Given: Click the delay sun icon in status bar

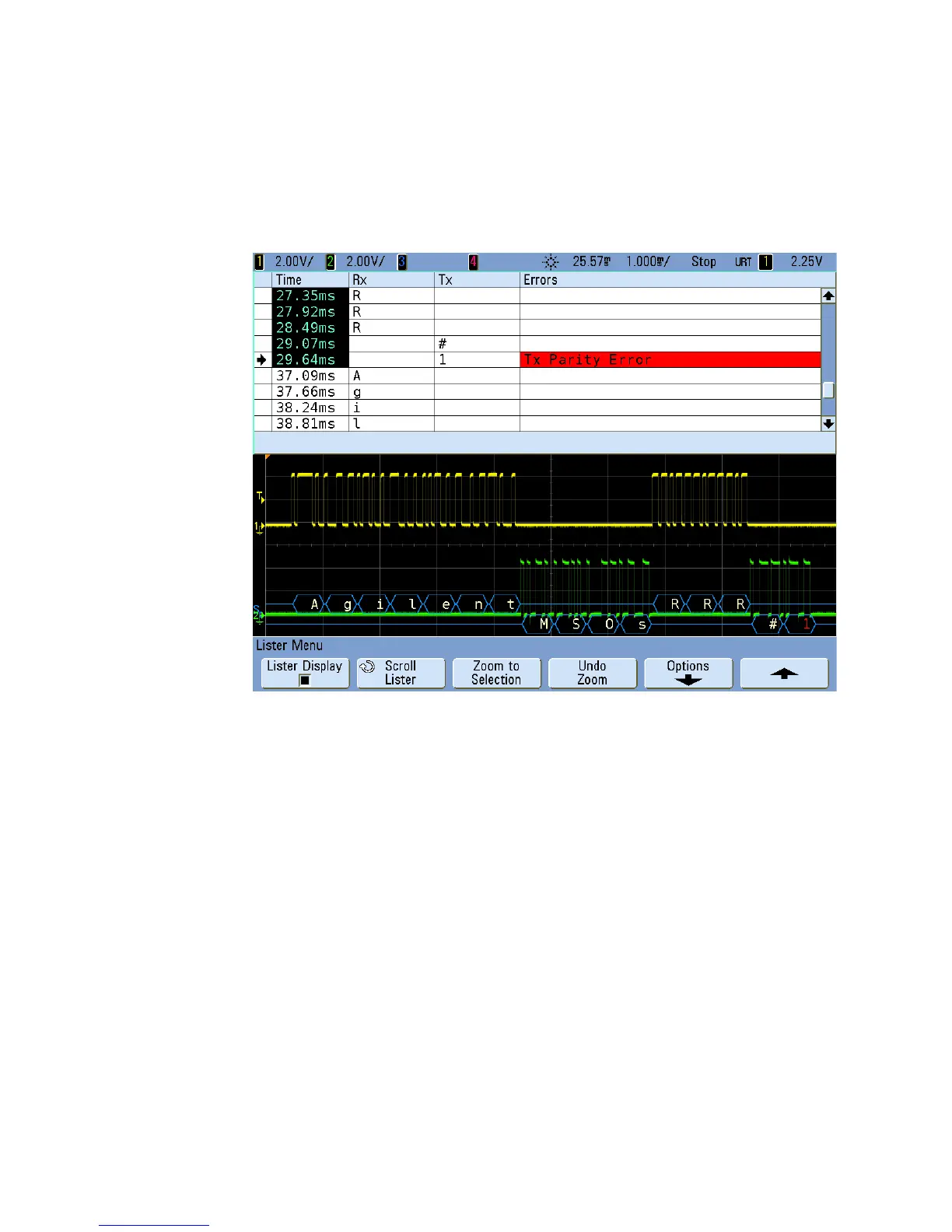Looking at the screenshot, I should tap(551, 262).
